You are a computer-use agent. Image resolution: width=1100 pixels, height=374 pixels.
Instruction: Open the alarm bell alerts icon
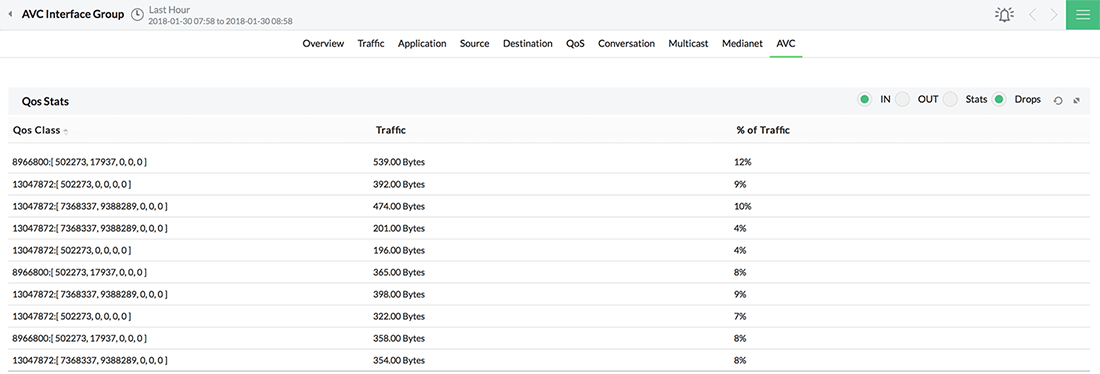coord(1005,15)
